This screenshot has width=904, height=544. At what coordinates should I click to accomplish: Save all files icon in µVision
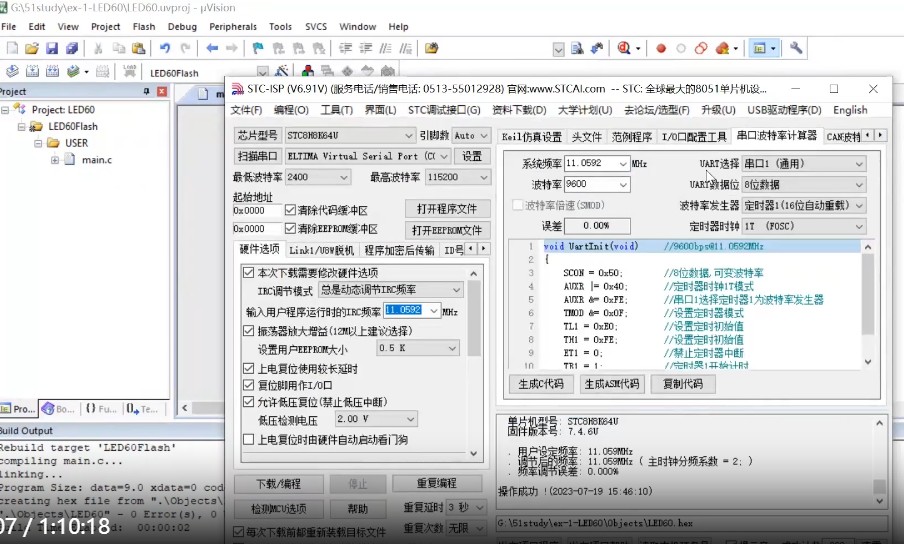point(71,48)
